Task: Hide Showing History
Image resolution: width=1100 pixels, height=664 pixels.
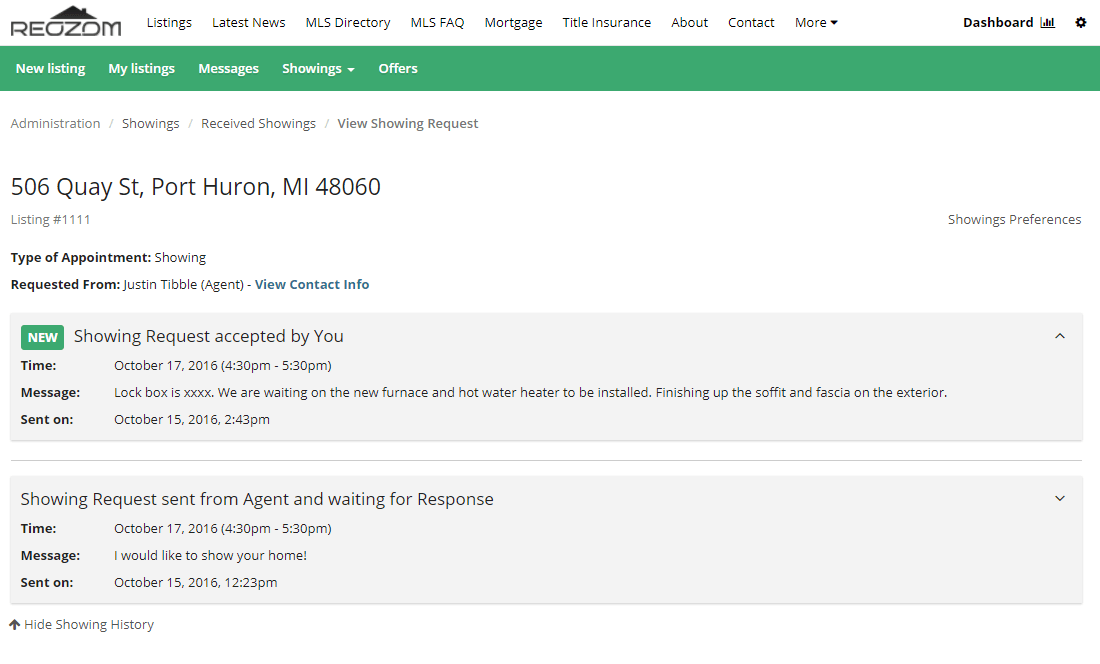Action: click(x=82, y=625)
